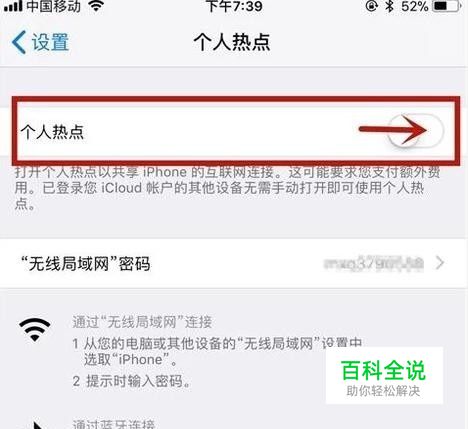Tap the 设置 back link
Viewport: 468px width, 429px height.
click(50, 42)
